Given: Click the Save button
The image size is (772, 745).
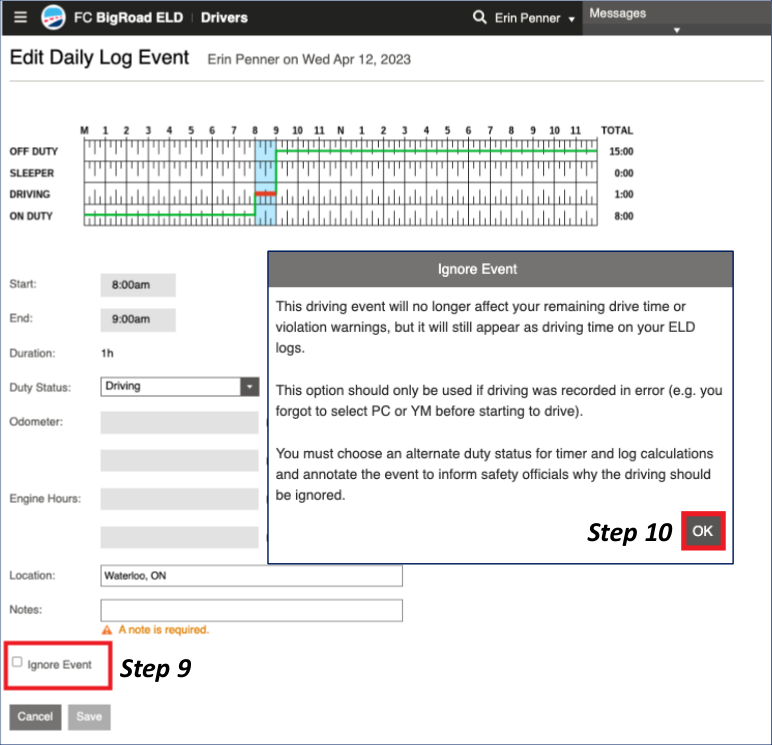Looking at the screenshot, I should click(x=89, y=717).
